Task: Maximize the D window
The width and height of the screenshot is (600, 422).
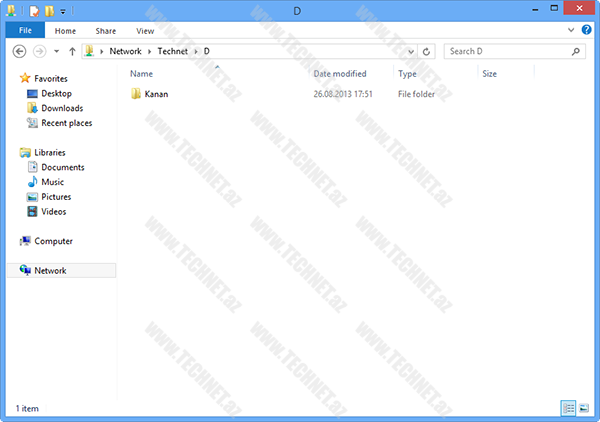Action: pyautogui.click(x=554, y=8)
